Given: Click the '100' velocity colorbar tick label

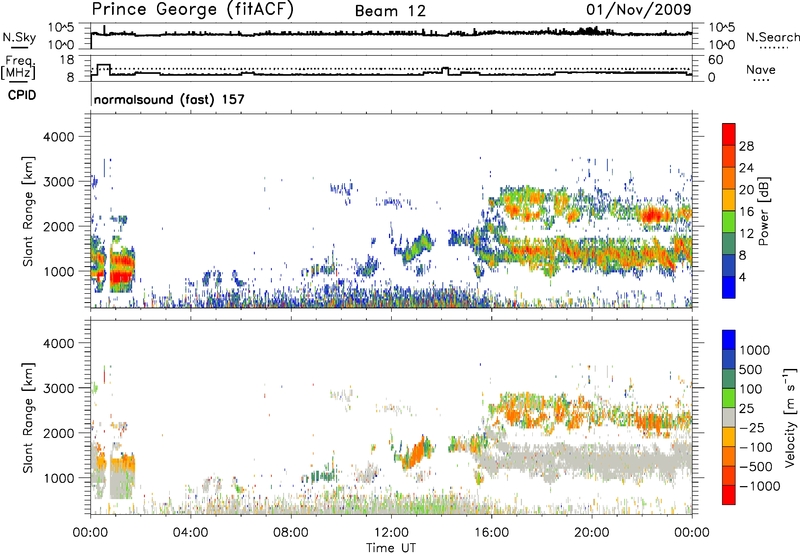Looking at the screenshot, I should (751, 389).
